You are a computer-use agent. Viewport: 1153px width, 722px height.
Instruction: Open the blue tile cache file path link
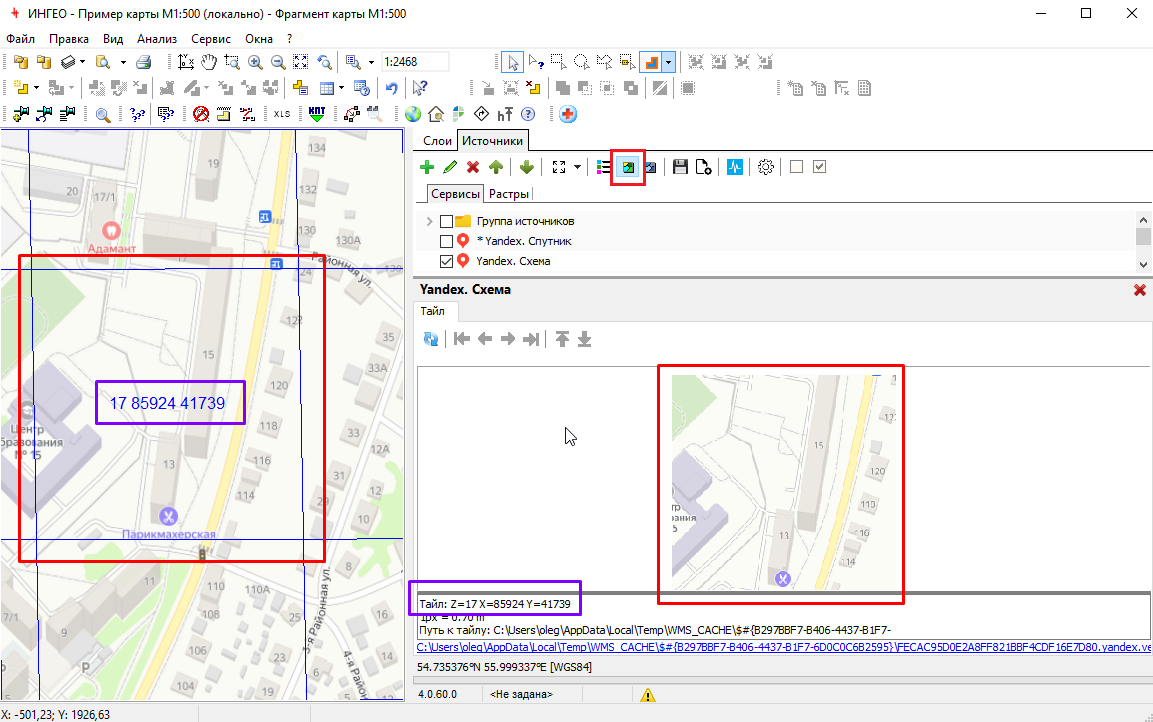pyautogui.click(x=784, y=648)
